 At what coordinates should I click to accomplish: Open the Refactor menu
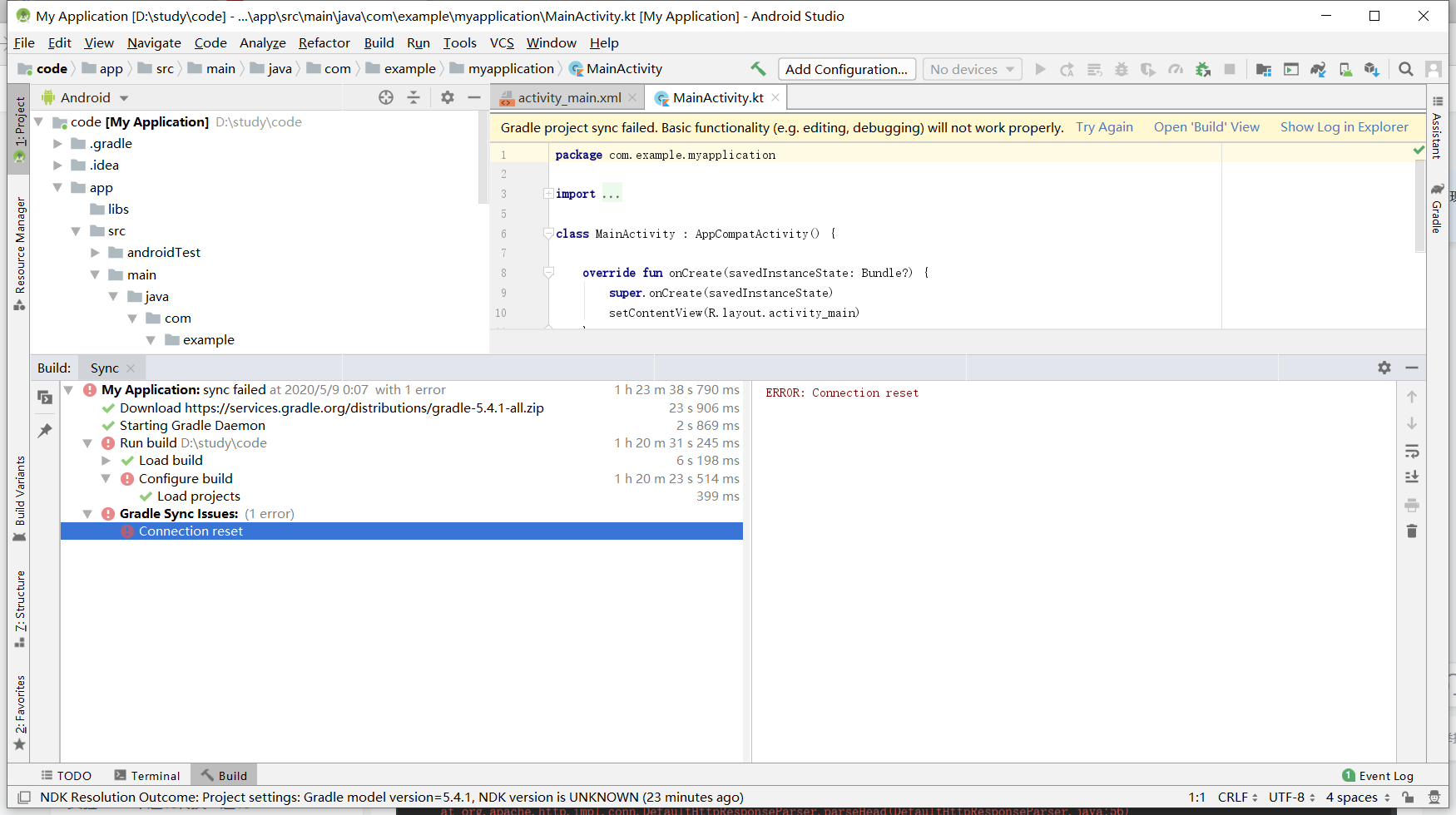(324, 42)
